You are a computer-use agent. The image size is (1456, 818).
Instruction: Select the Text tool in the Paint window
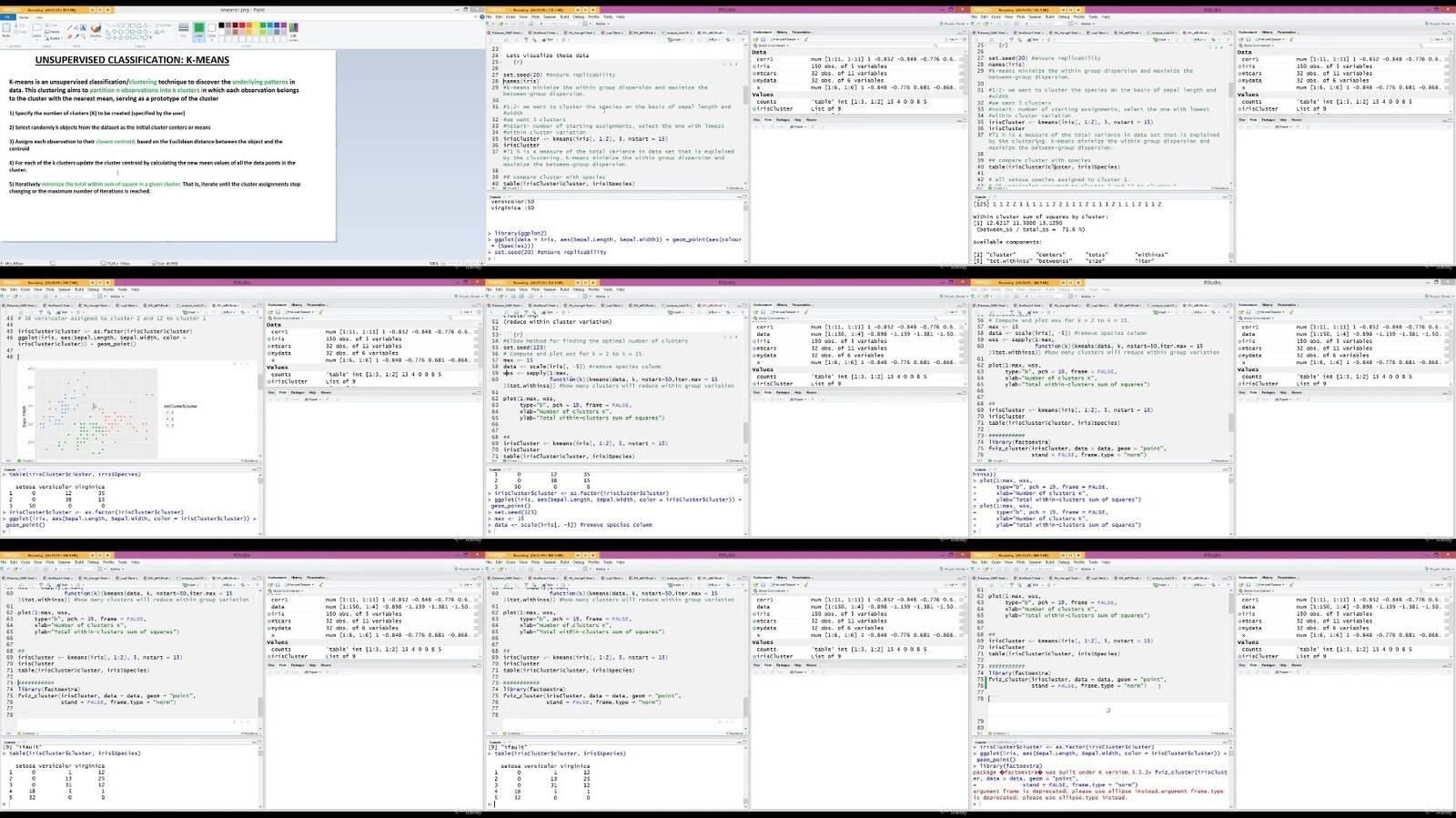click(83, 27)
